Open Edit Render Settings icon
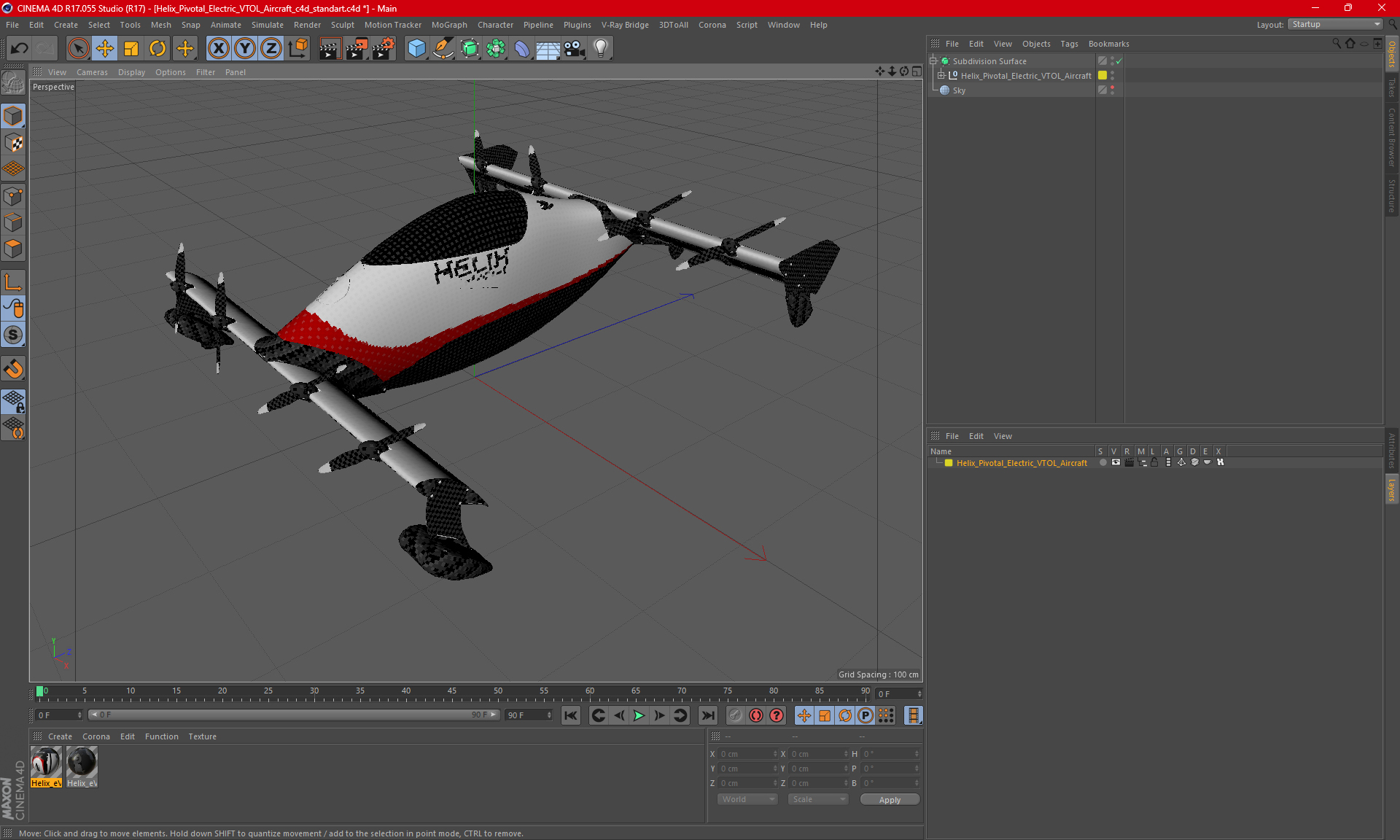The image size is (1400, 840). coord(384,49)
